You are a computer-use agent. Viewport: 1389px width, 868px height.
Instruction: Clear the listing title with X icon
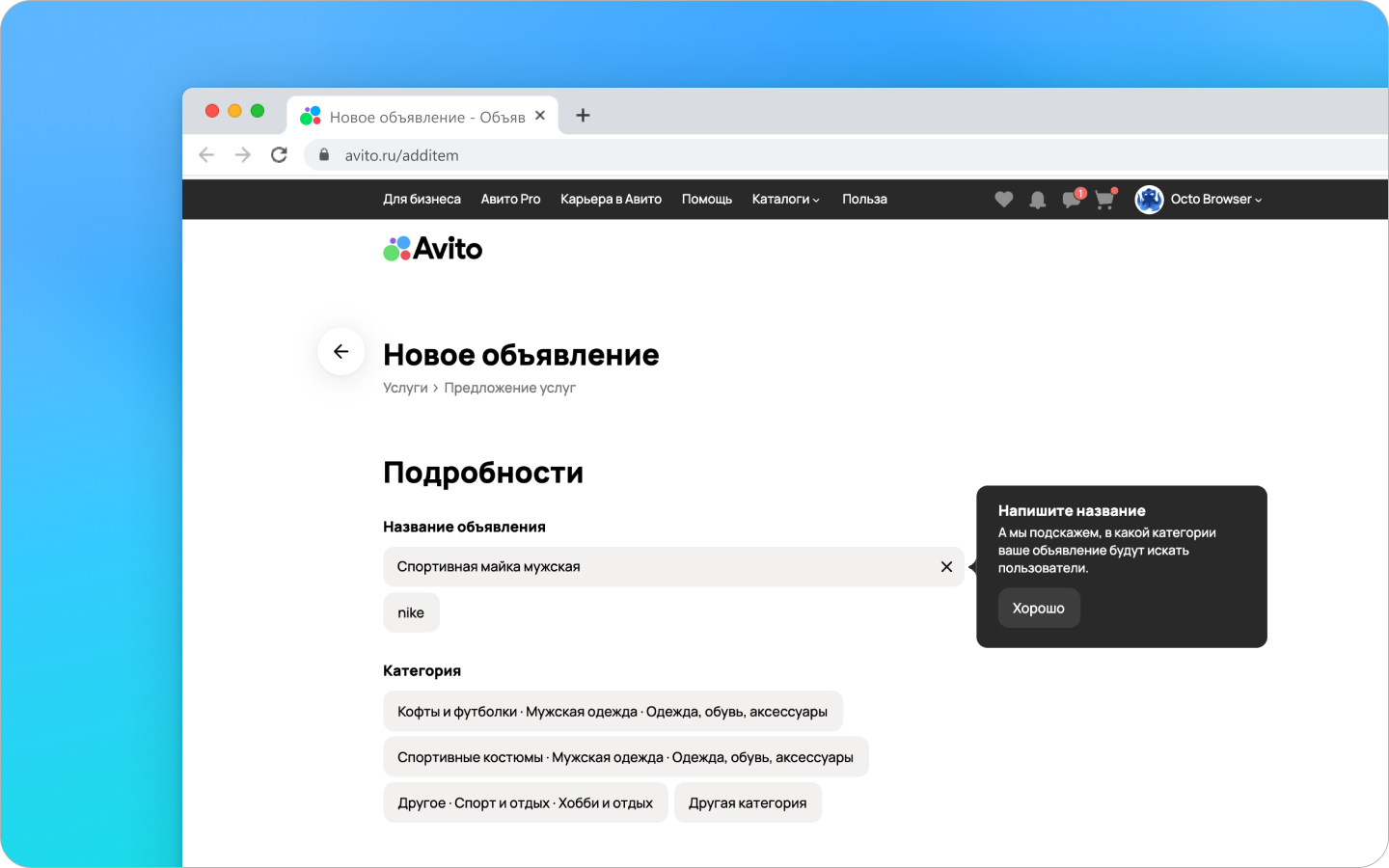pyautogui.click(x=946, y=567)
